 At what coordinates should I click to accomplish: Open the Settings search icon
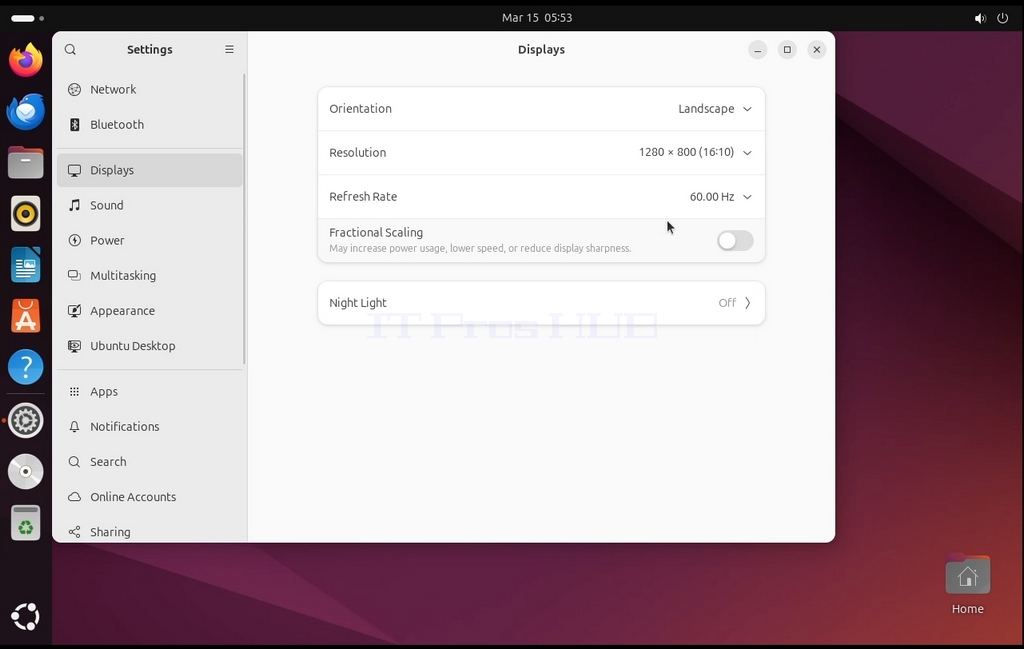coord(71,50)
